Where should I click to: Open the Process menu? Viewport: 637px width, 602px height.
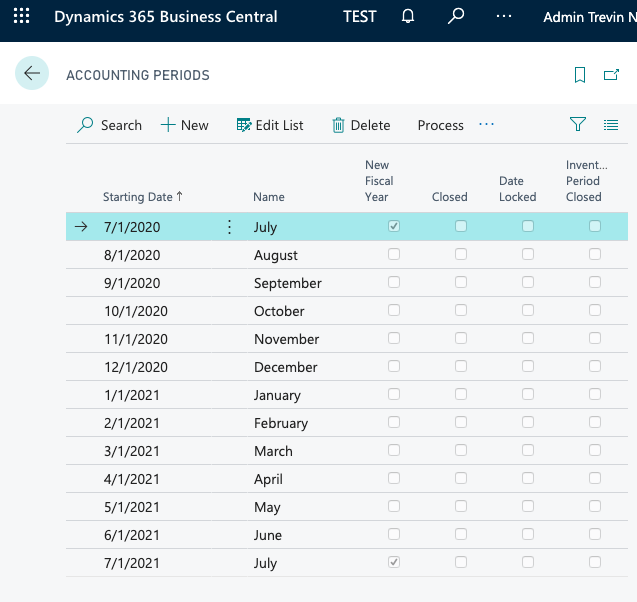(x=440, y=125)
